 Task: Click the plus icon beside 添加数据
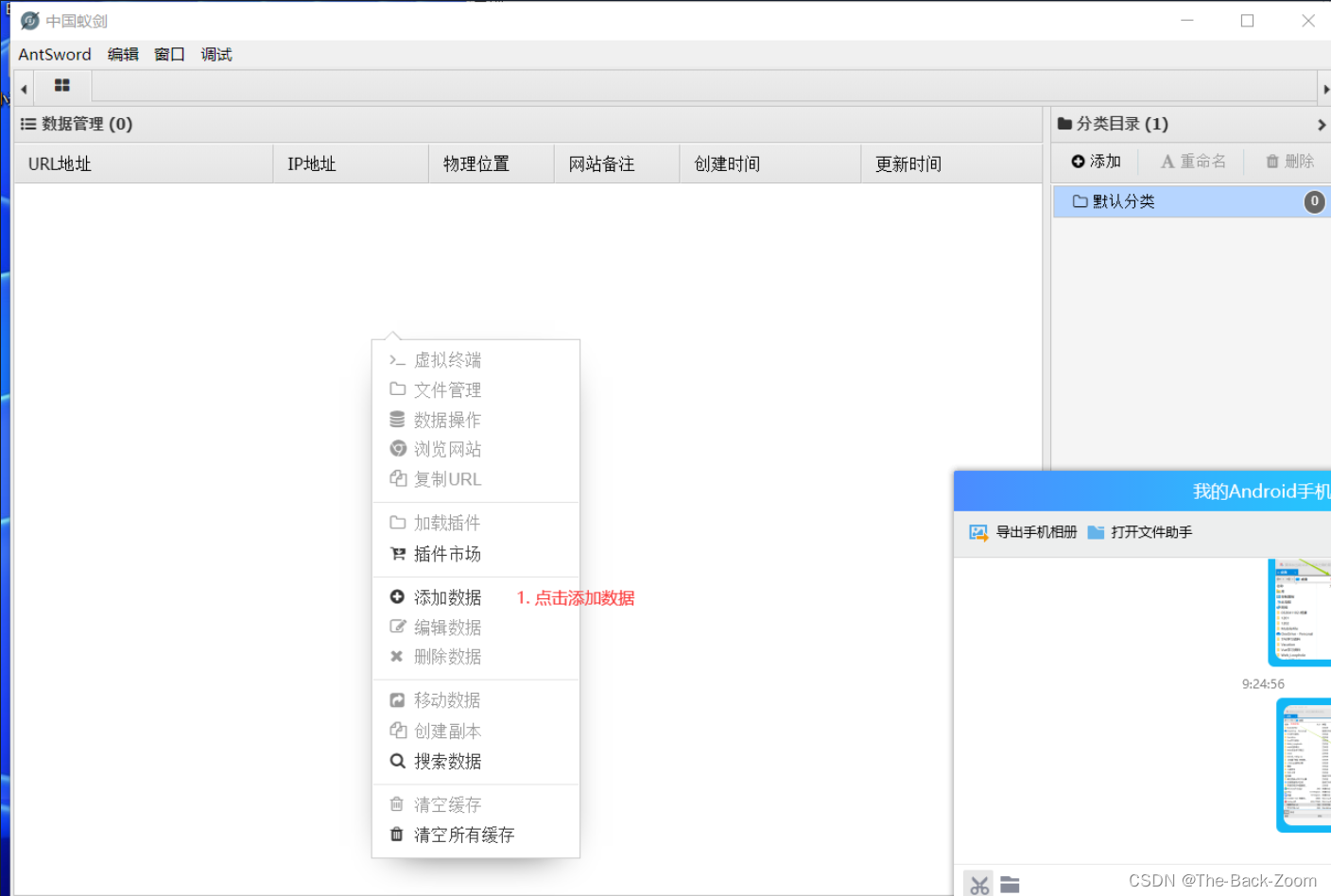[397, 597]
